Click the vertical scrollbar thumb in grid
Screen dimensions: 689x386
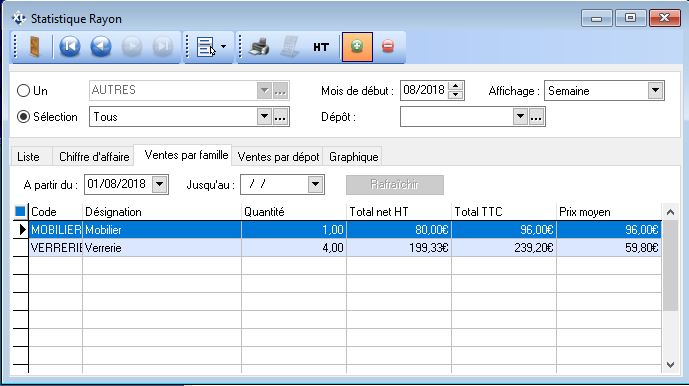coord(670,266)
